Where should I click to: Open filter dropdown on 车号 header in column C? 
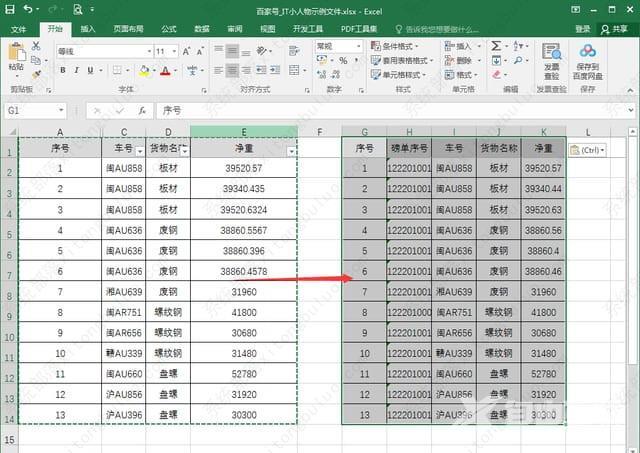(140, 152)
